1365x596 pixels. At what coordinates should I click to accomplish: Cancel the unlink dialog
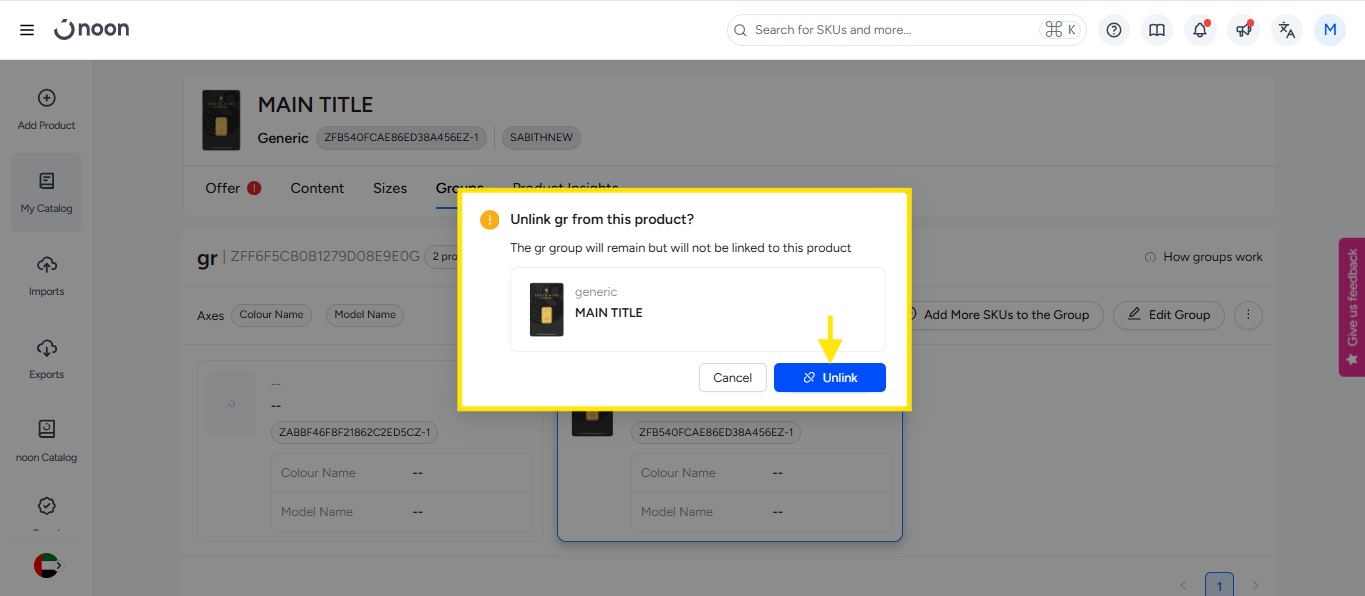732,377
